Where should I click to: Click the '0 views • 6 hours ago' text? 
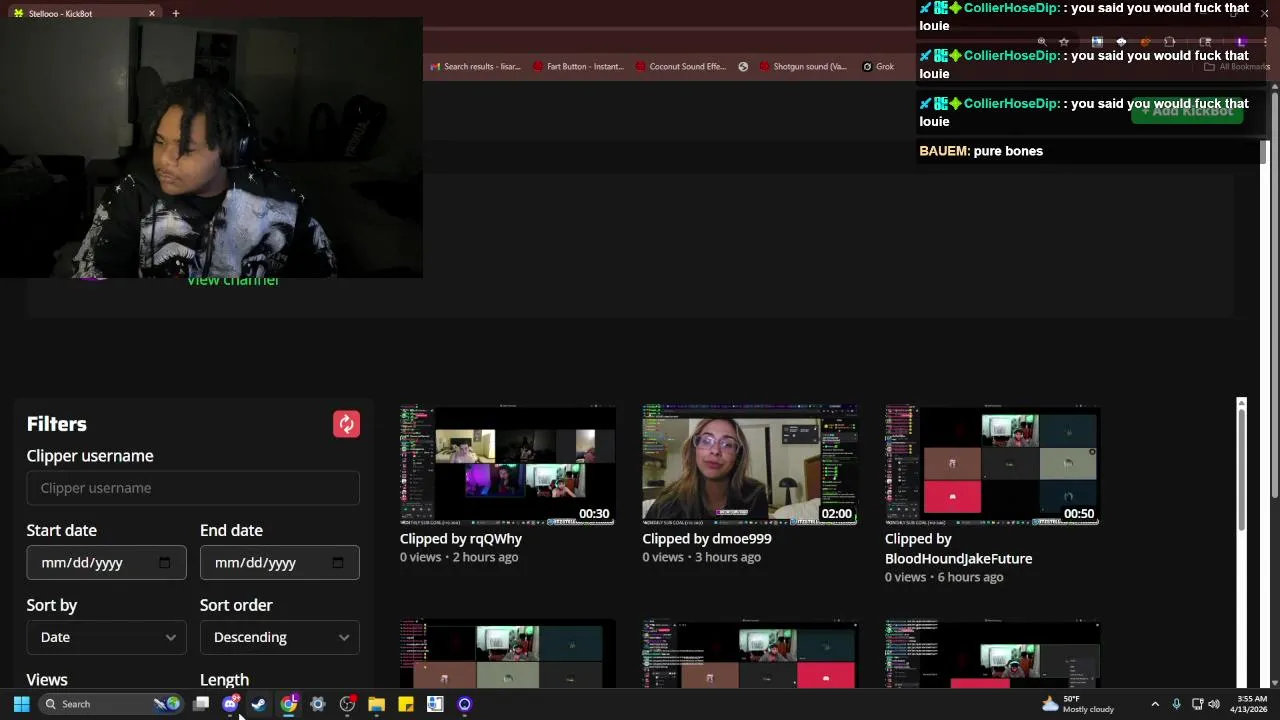tap(944, 577)
